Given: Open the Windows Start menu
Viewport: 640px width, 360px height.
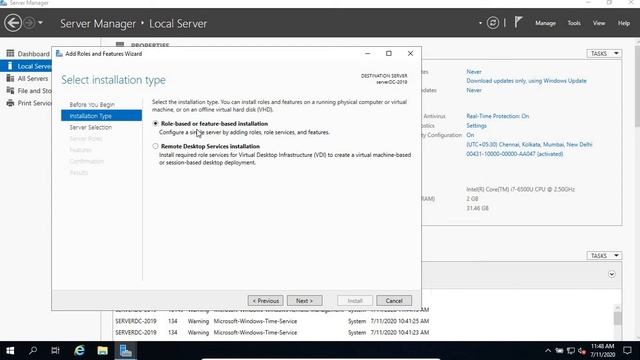Looking at the screenshot, I should pyautogui.click(x=10, y=351).
